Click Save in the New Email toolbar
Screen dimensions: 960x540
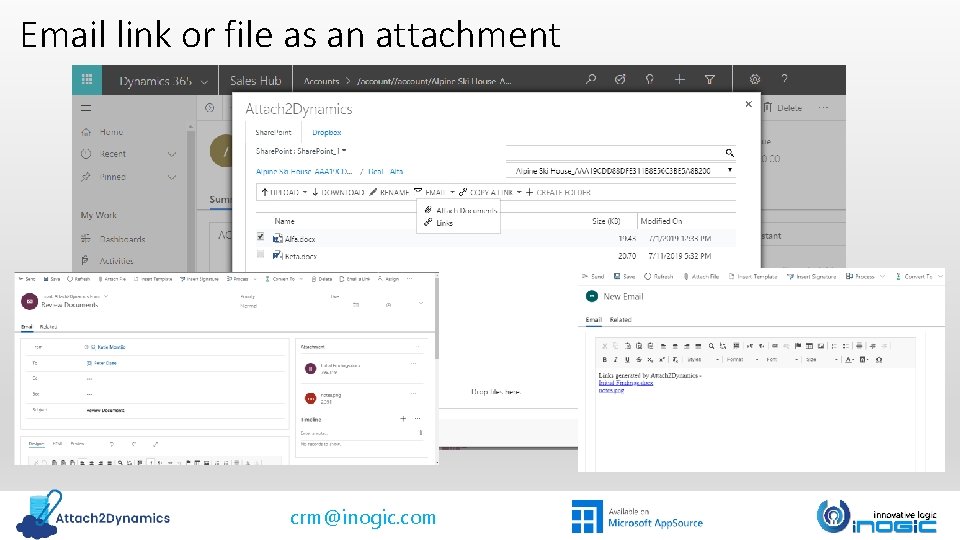(624, 276)
